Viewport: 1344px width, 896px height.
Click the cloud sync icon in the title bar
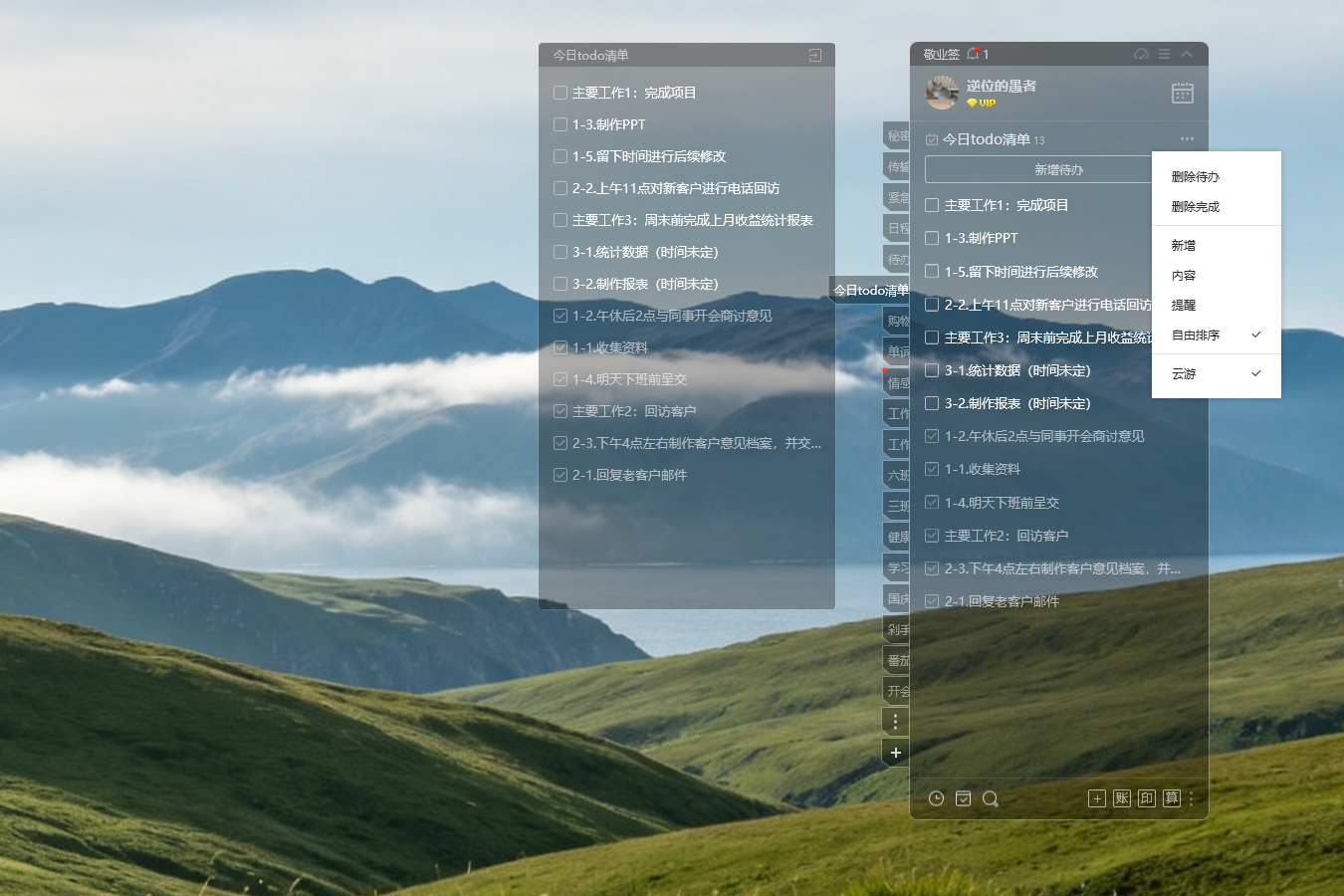point(1141,54)
